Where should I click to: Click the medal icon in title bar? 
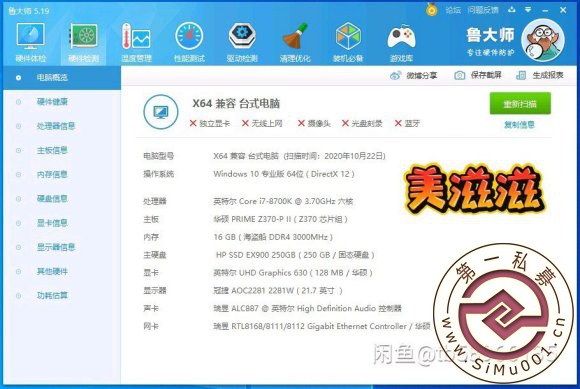point(431,9)
